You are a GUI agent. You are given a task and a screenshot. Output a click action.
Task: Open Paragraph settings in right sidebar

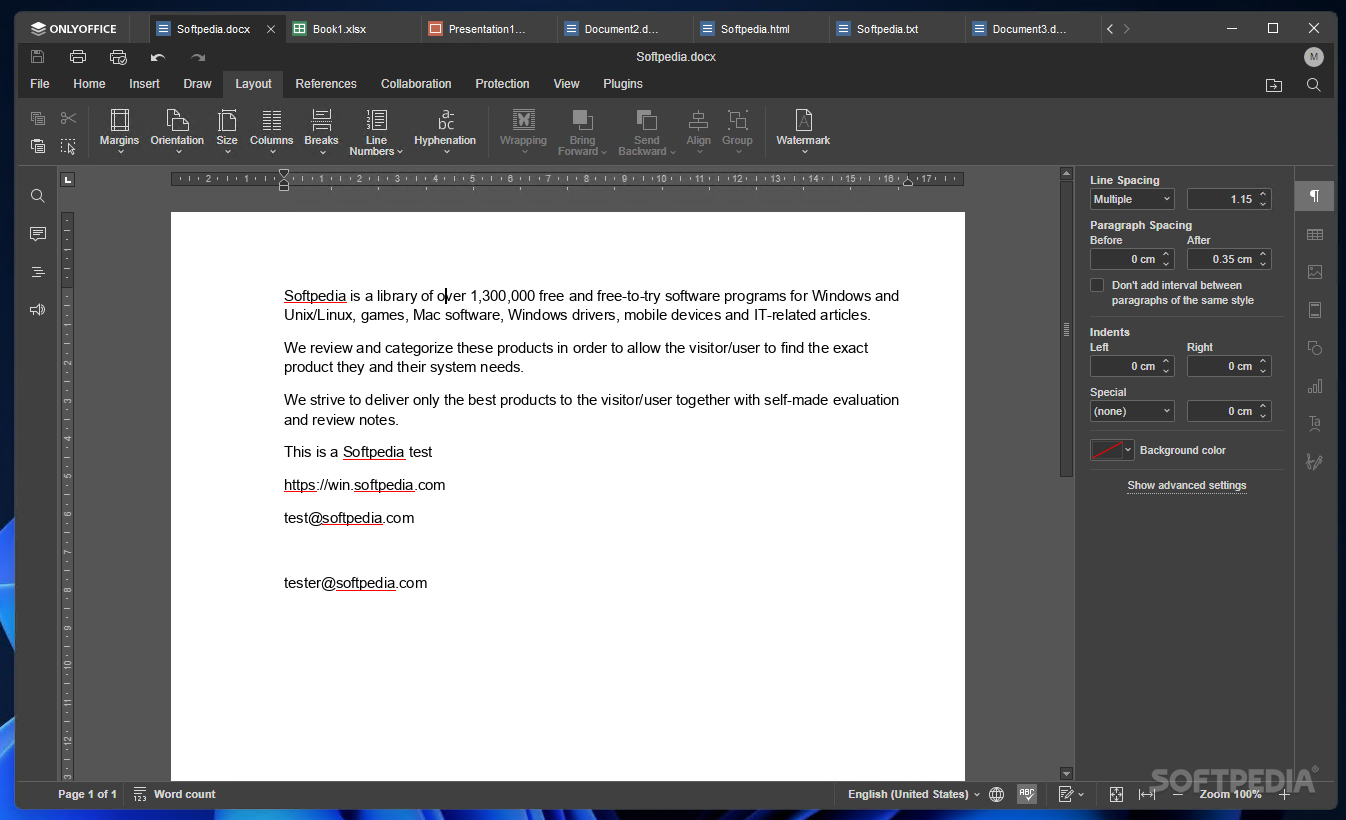point(1314,196)
